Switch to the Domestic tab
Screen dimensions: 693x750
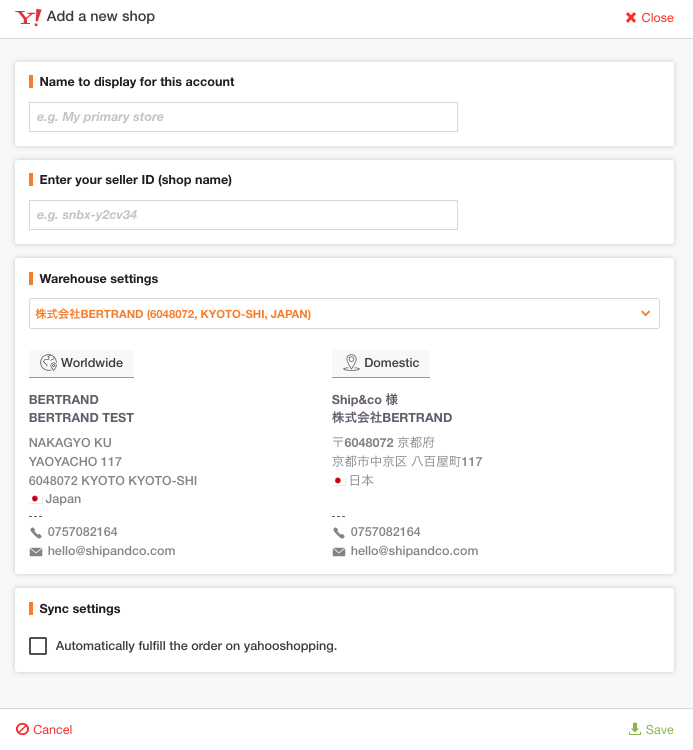381,364
